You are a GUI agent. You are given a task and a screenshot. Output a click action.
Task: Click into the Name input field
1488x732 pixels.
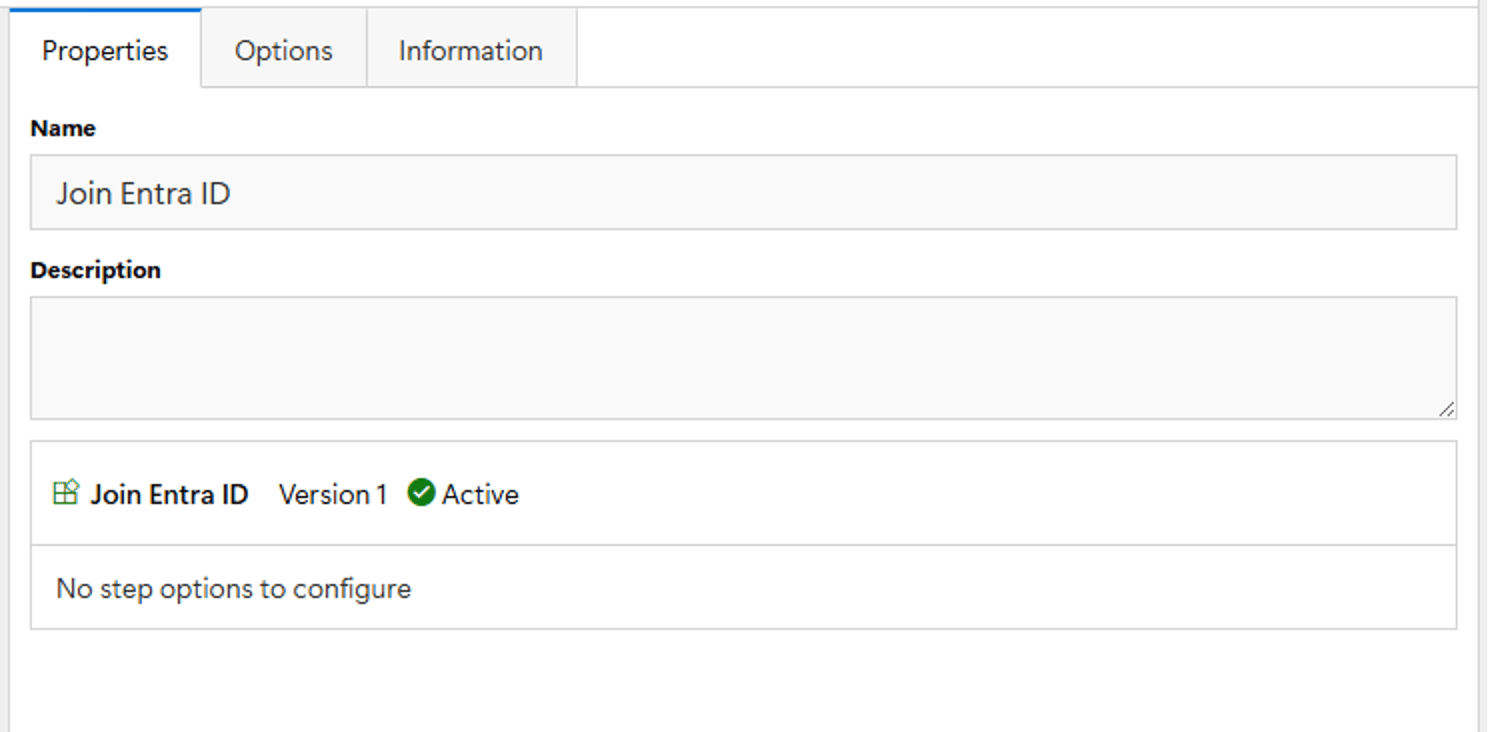pyautogui.click(x=743, y=192)
